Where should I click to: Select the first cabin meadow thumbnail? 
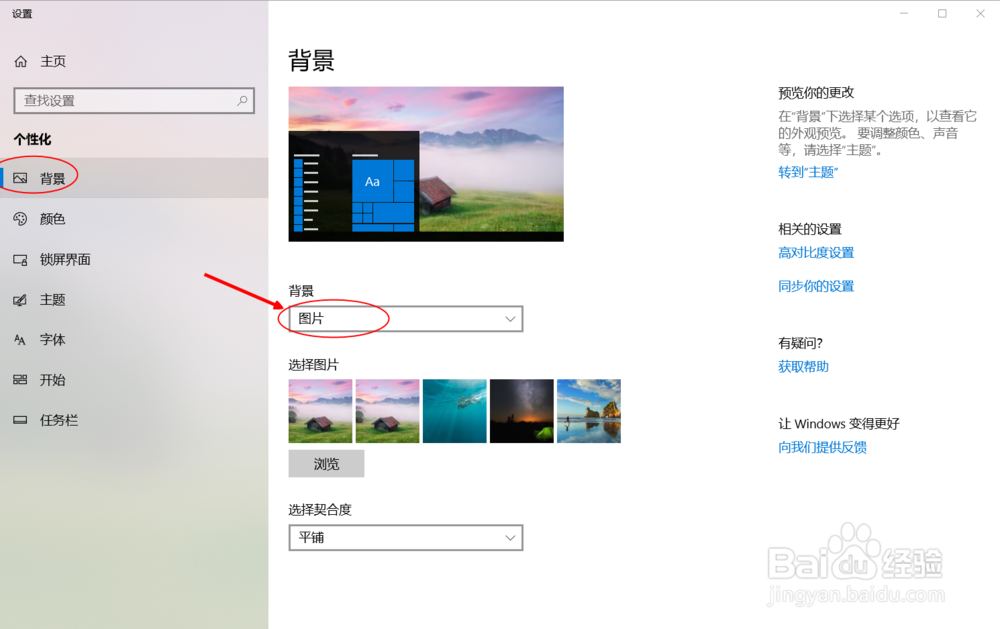coord(320,411)
